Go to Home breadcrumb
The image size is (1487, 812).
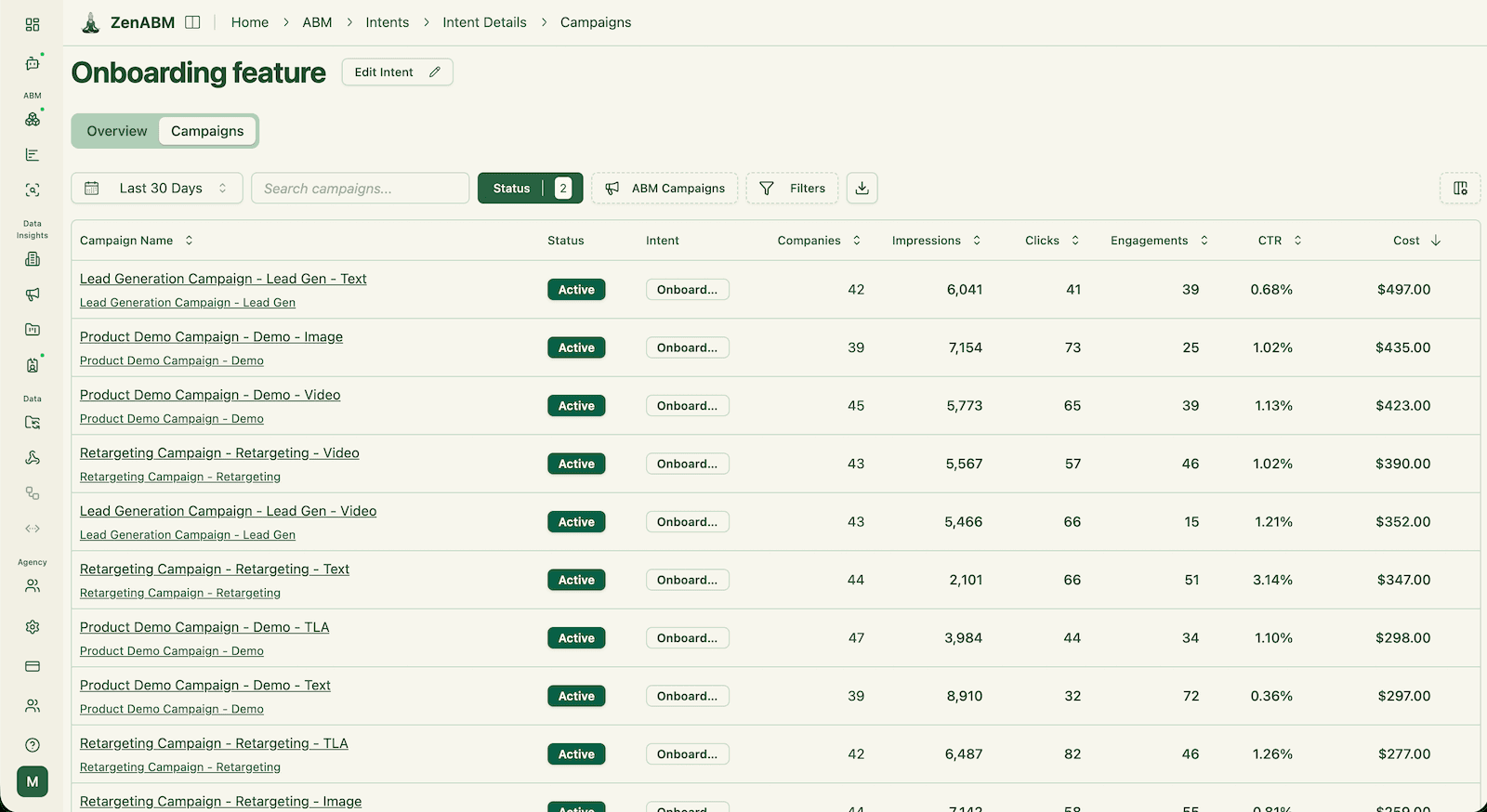coord(250,22)
